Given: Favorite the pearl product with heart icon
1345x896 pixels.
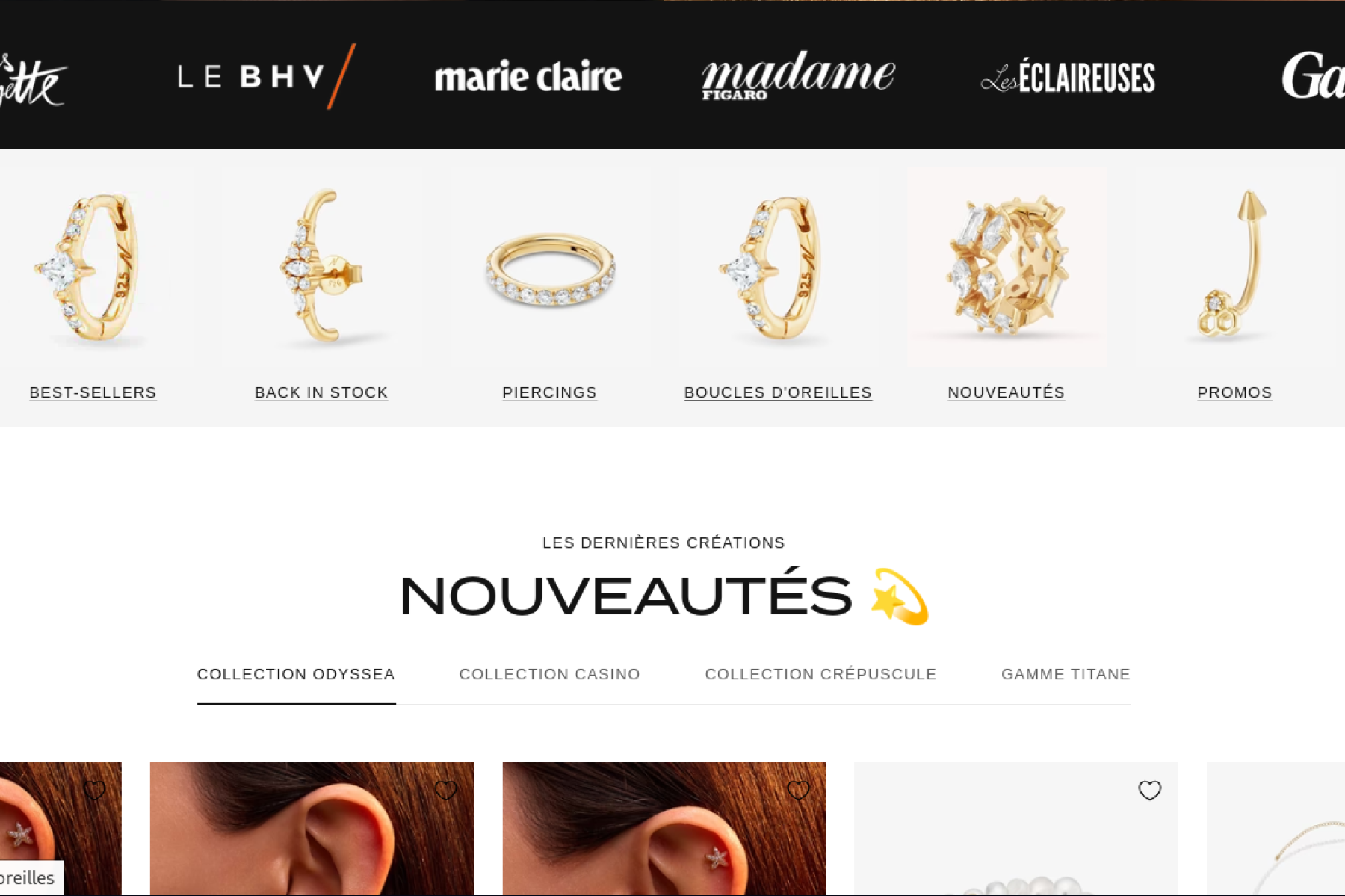Looking at the screenshot, I should (1149, 790).
